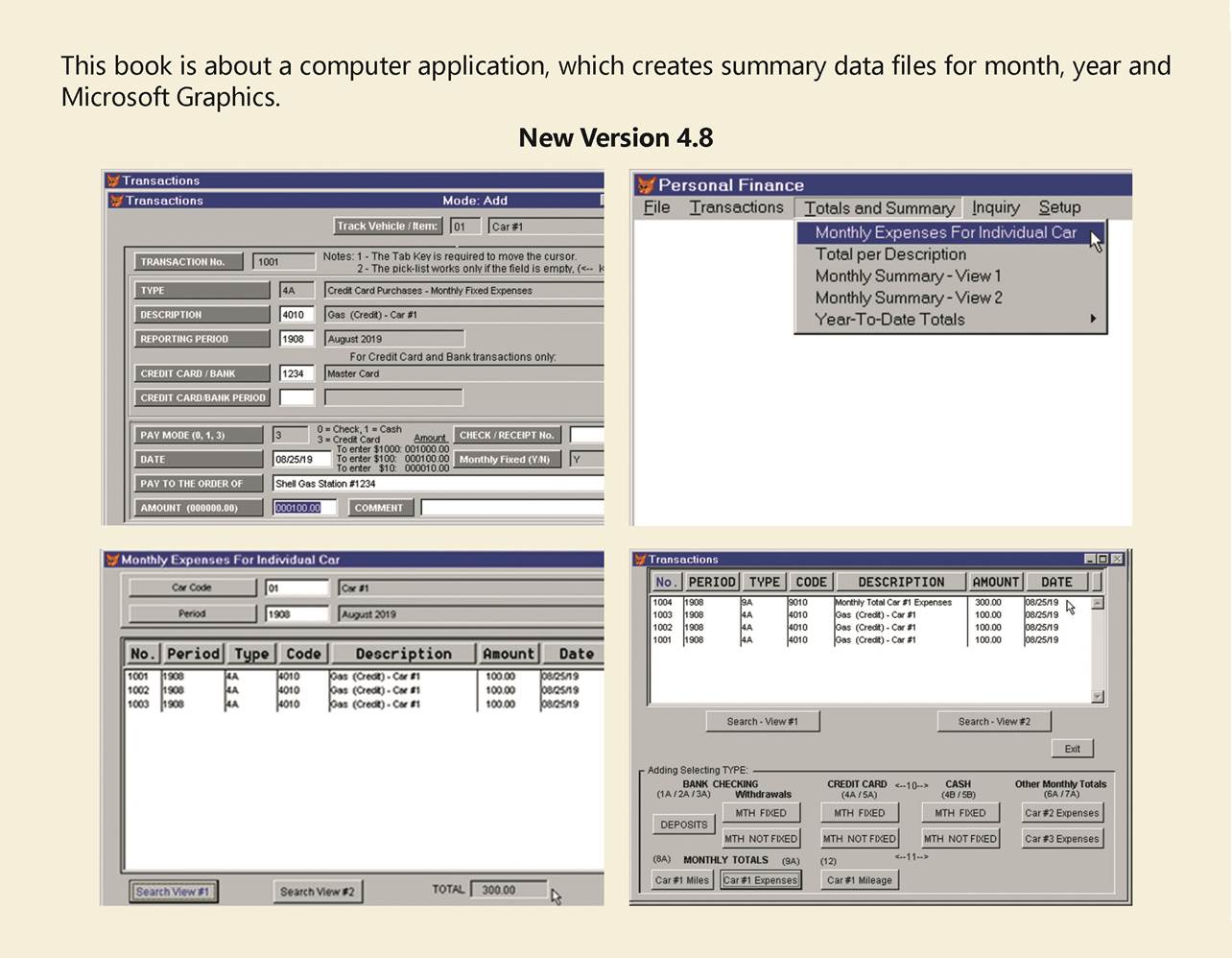The image size is (1232, 958).
Task: Click the Car #1 Mileage button
Action: pyautogui.click(x=860, y=880)
